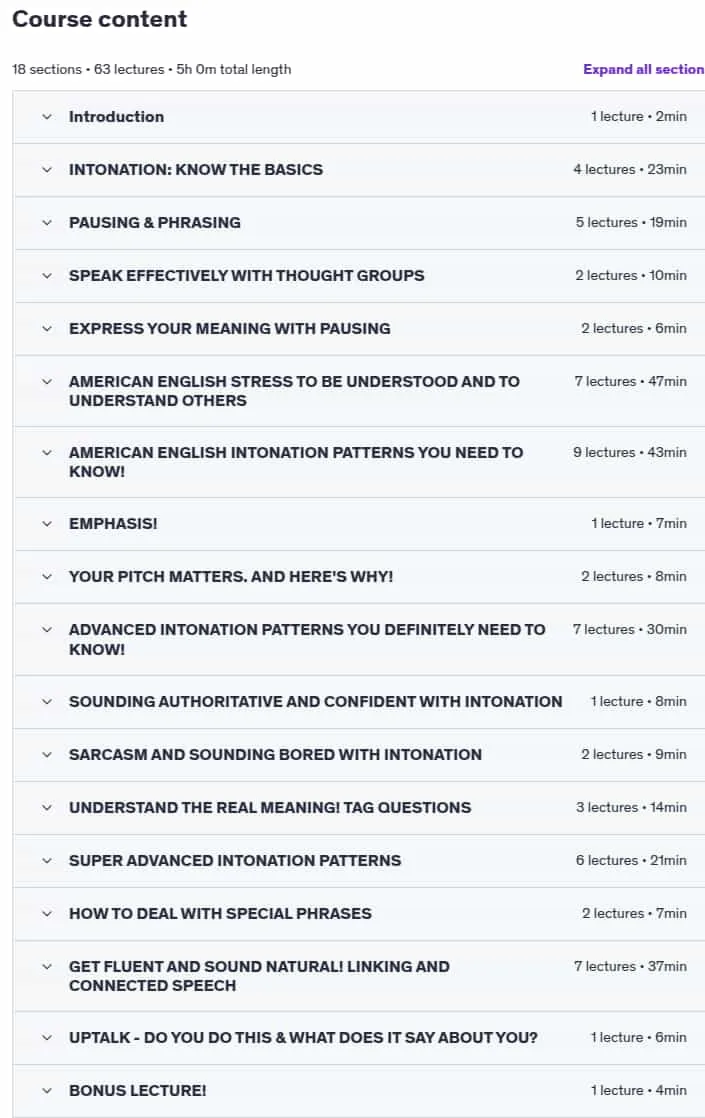Click Expand all sections link
This screenshot has width=705, height=1118.
(x=643, y=69)
